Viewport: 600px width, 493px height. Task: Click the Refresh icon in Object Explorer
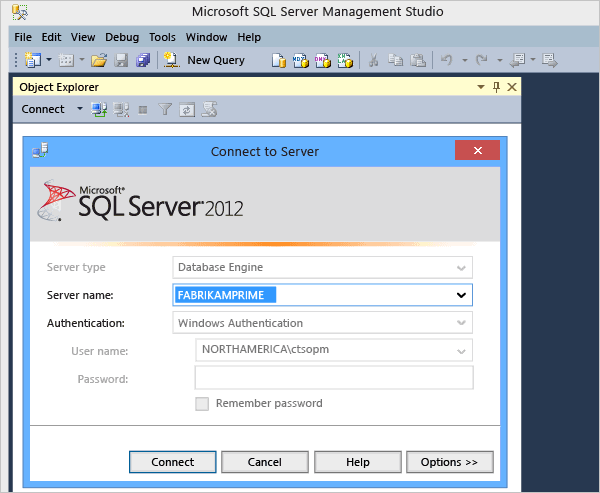tap(186, 109)
